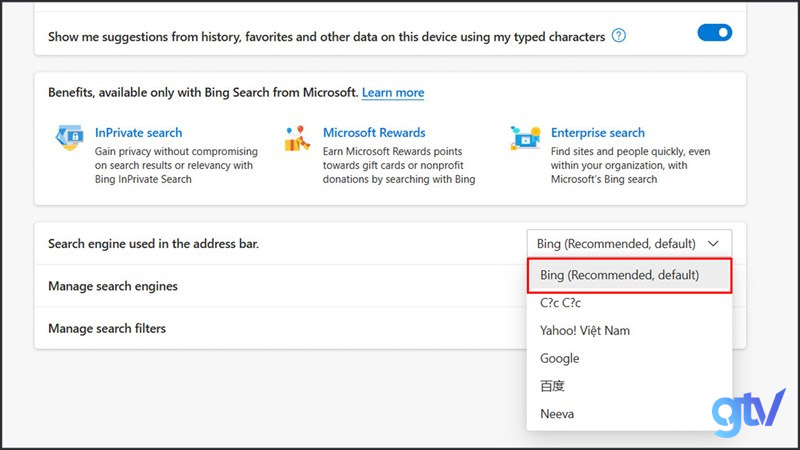Toggle off typed-character suggestions switch

tap(714, 34)
